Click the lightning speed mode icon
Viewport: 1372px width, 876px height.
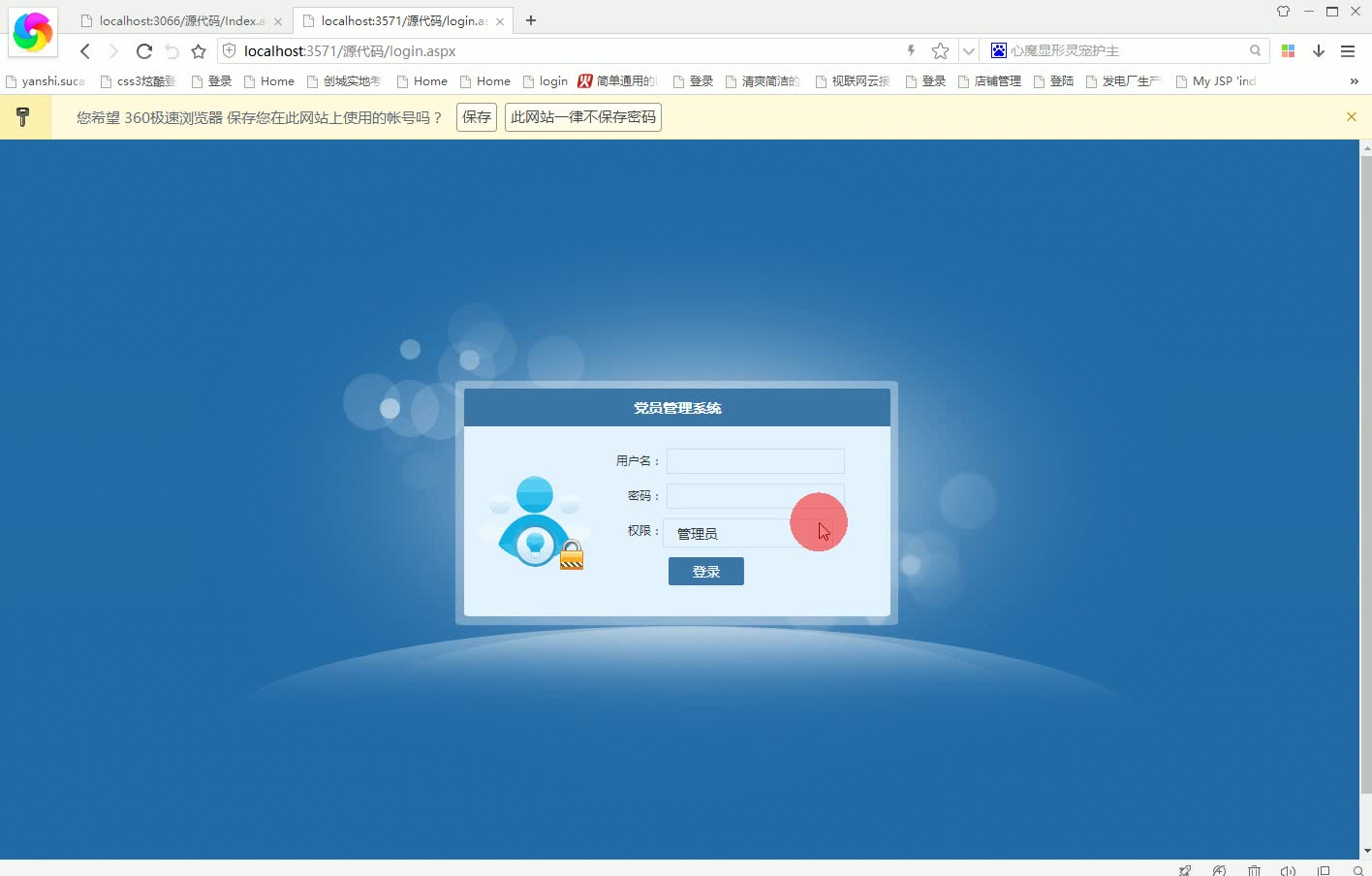pos(911,50)
